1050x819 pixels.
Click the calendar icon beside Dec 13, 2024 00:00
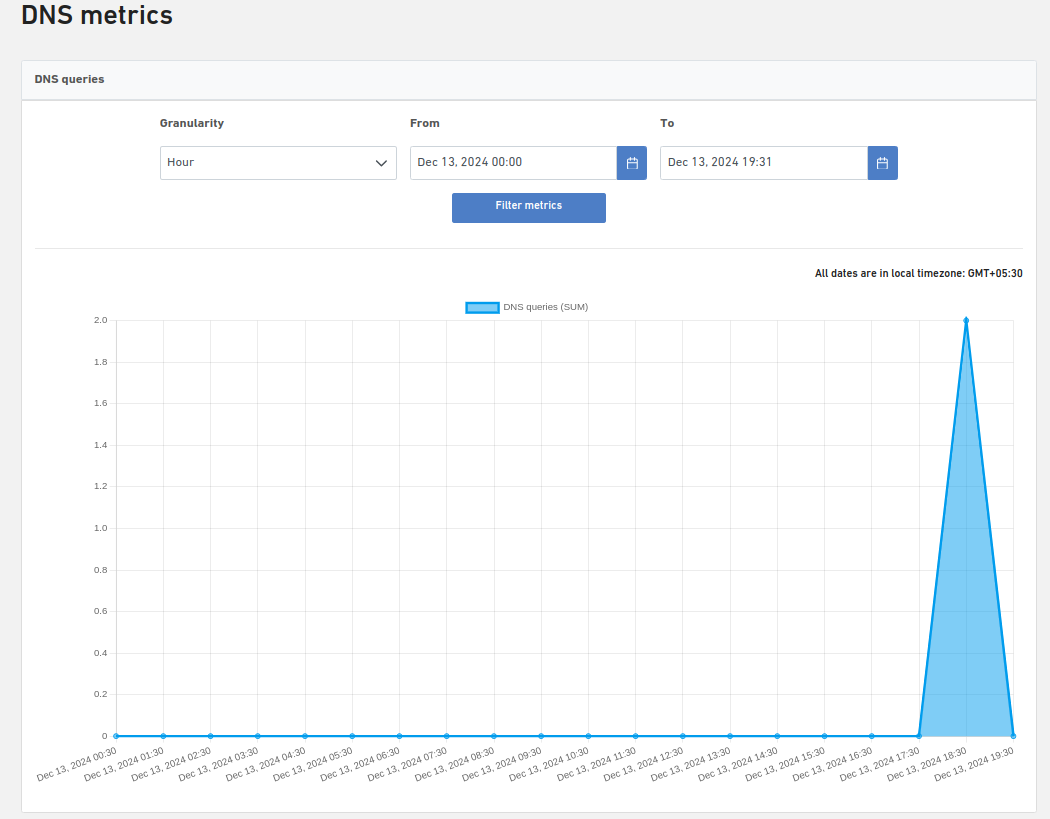click(x=632, y=162)
